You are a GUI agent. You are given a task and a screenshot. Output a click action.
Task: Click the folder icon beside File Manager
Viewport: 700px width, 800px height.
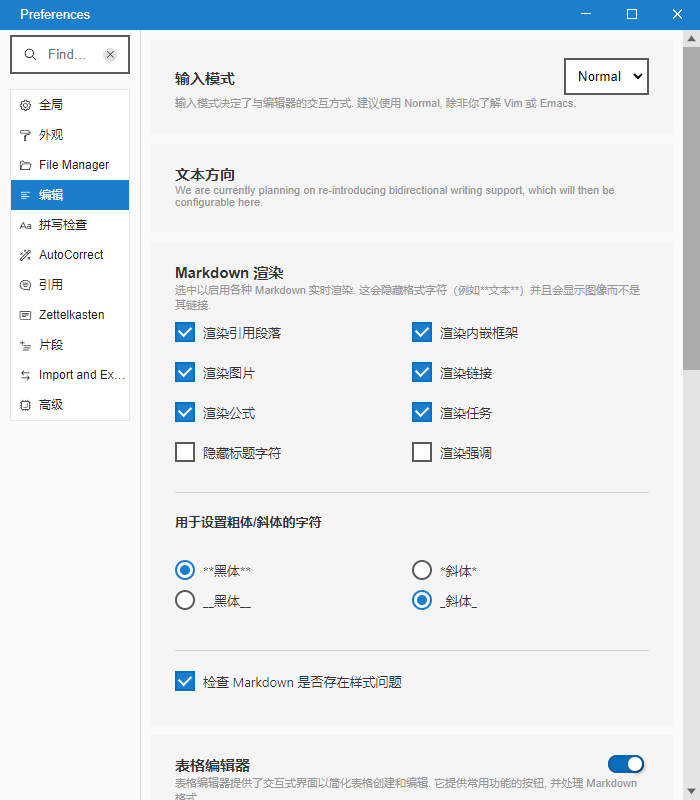[25, 165]
